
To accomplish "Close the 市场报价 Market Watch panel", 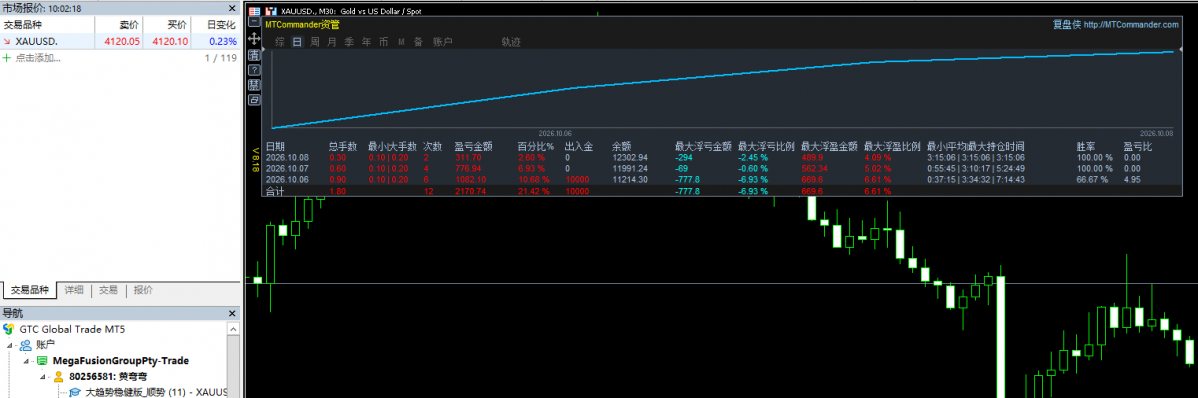I will click(232, 8).
